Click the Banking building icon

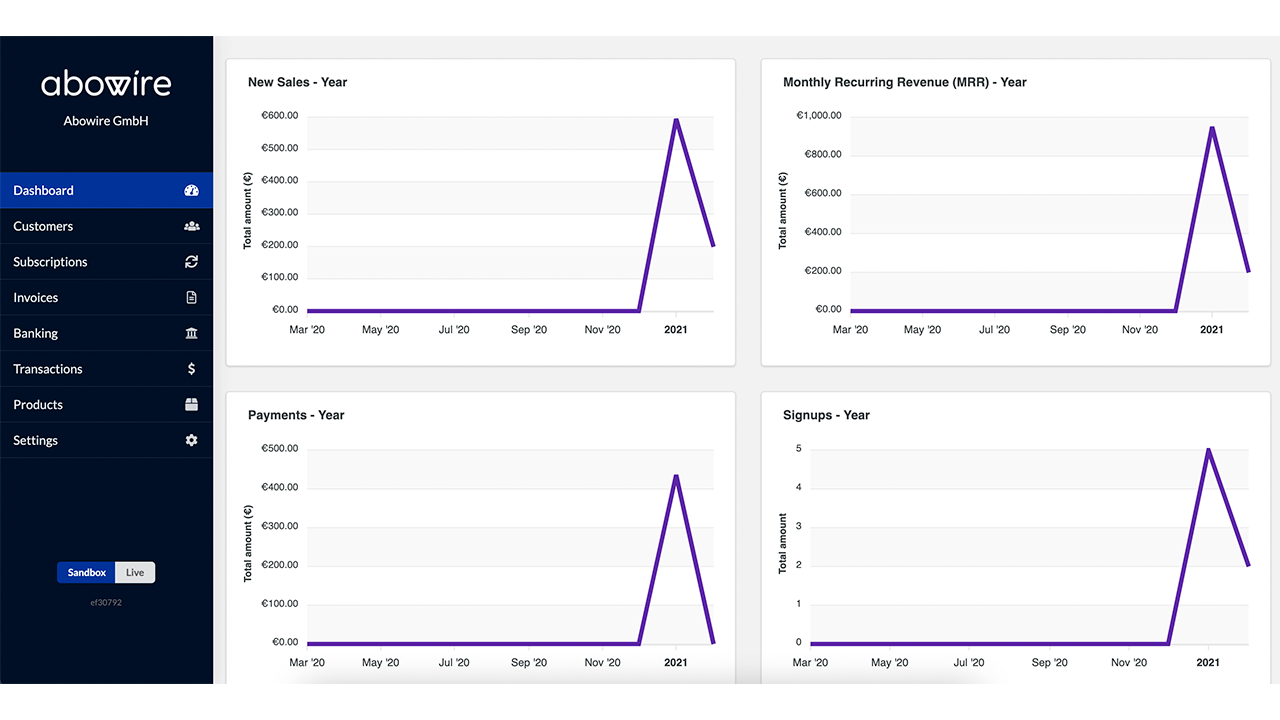click(x=192, y=333)
